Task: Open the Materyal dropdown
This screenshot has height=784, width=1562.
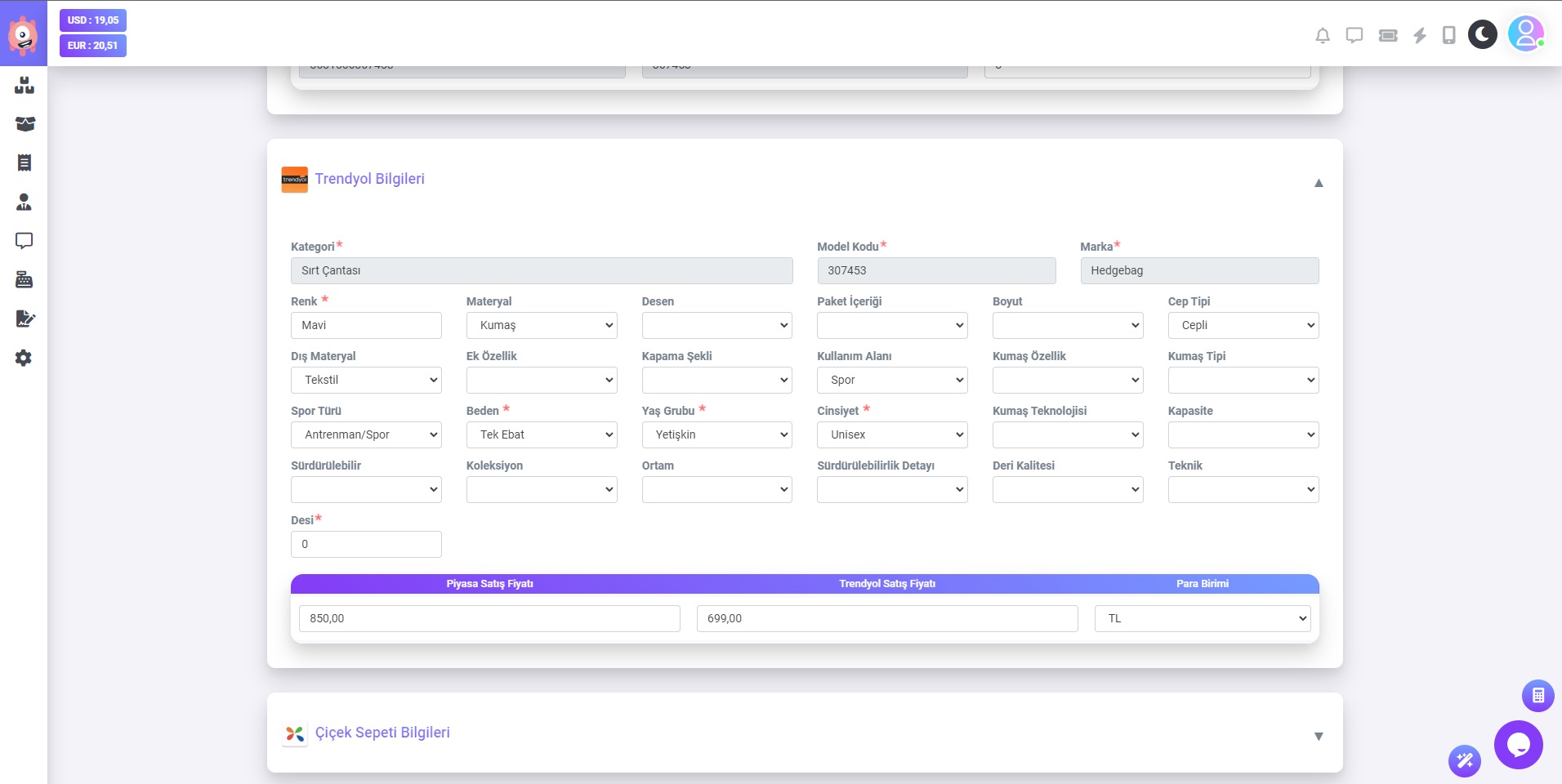Action: pos(541,325)
